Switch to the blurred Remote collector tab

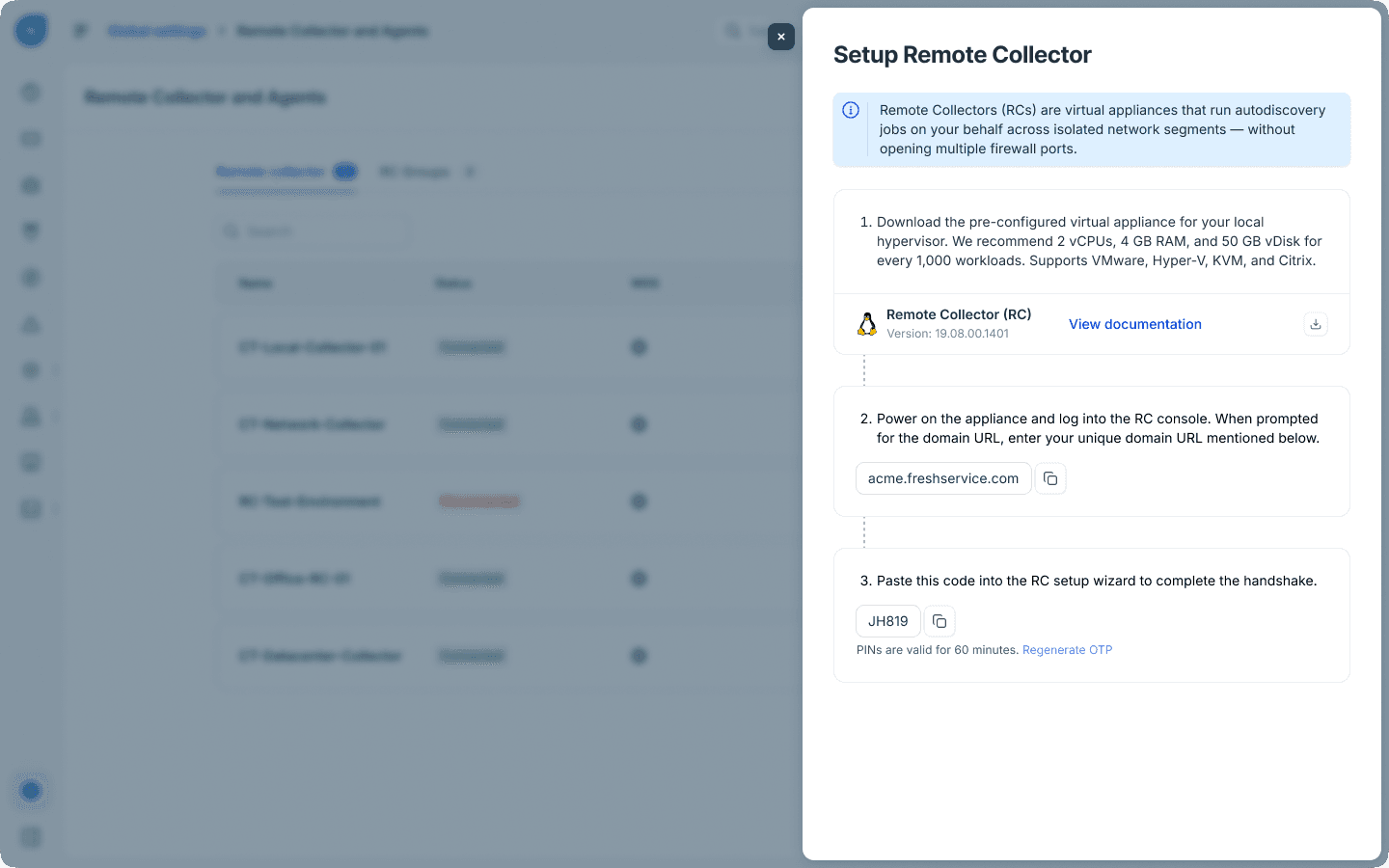[286, 172]
